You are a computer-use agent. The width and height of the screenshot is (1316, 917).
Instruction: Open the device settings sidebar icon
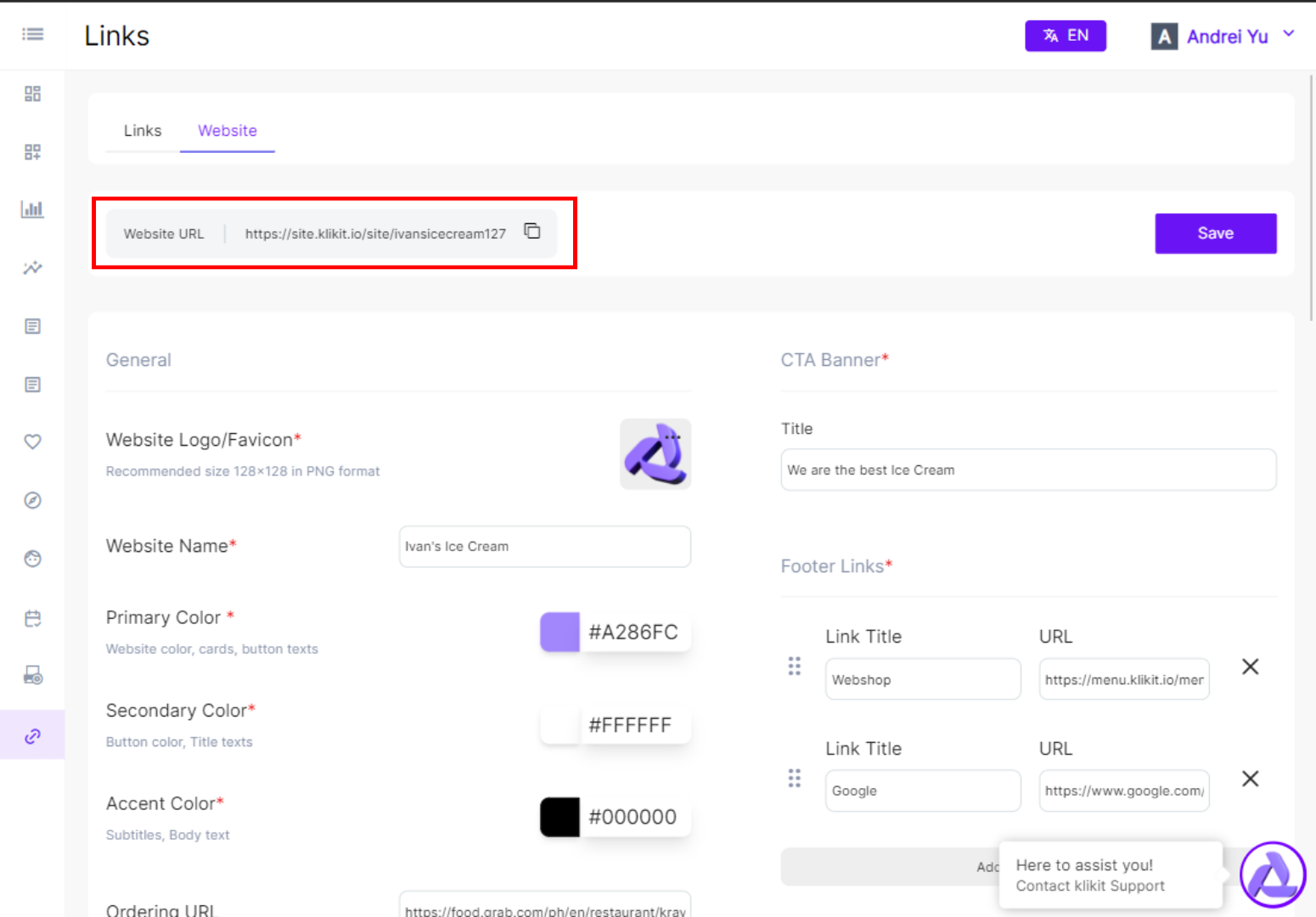(x=32, y=676)
